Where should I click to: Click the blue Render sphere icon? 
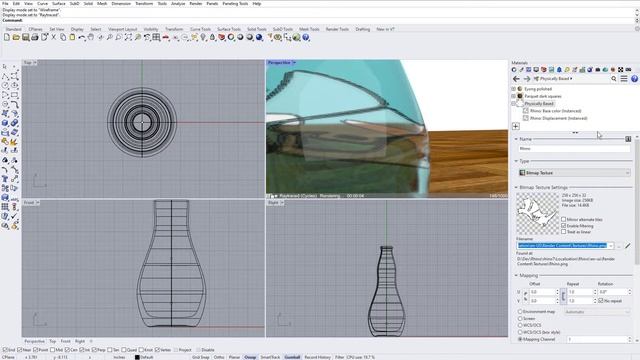259,38
